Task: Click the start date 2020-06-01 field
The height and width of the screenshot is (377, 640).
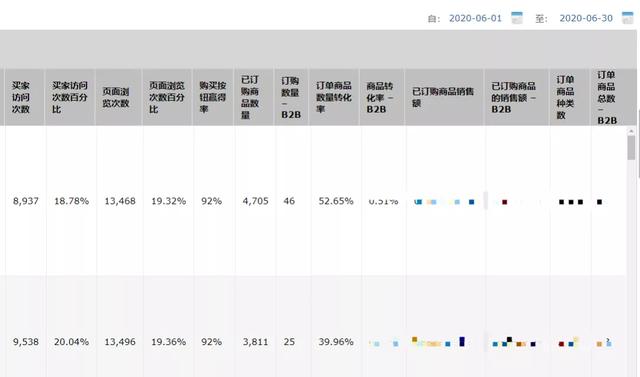Action: click(x=475, y=18)
